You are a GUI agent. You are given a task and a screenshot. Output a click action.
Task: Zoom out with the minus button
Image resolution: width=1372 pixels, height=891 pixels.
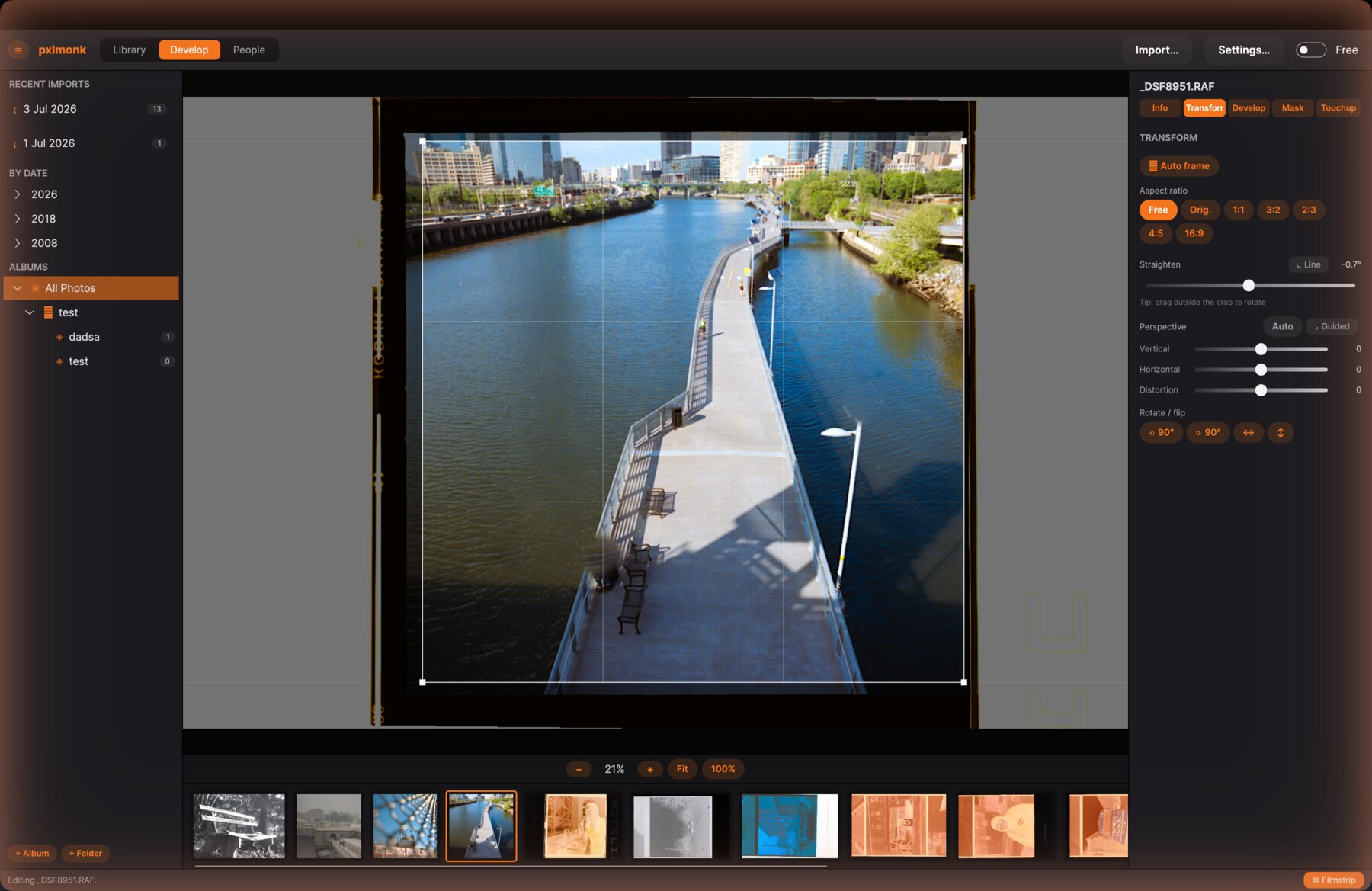tap(579, 769)
